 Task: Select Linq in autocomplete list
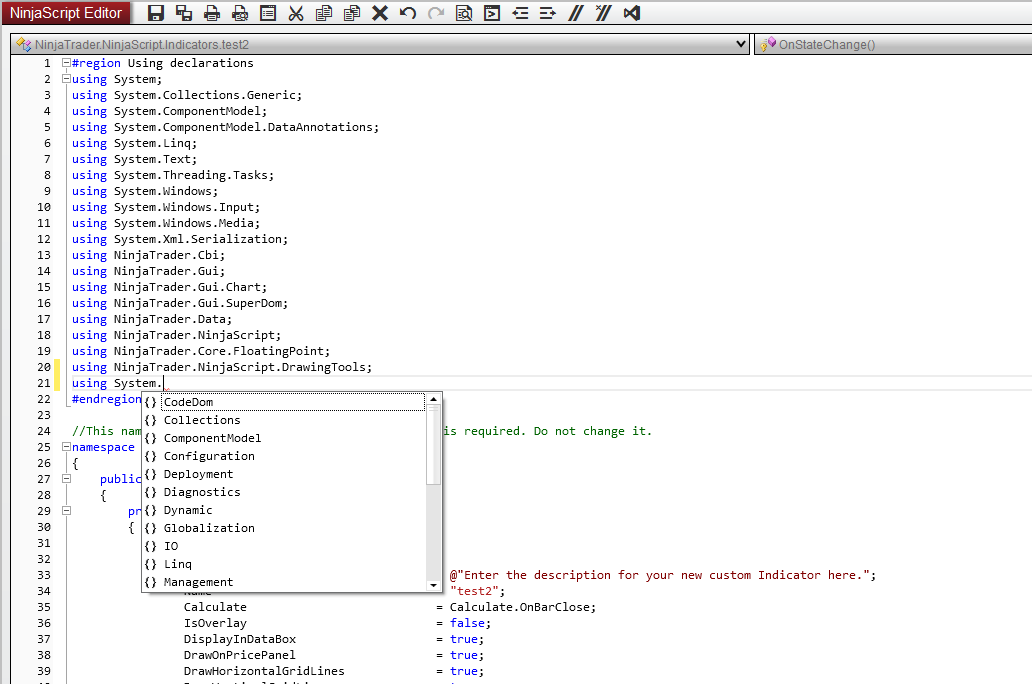[284, 564]
